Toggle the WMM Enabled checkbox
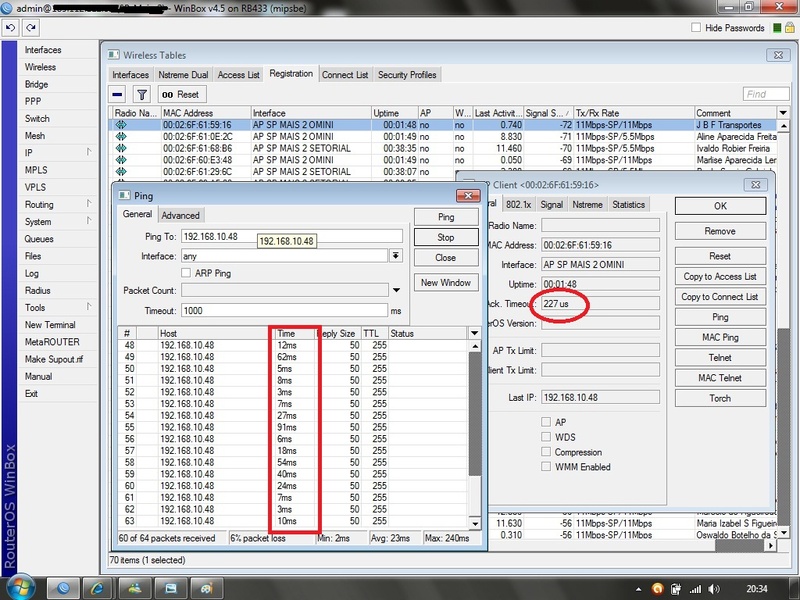The width and height of the screenshot is (800, 600). pos(546,466)
